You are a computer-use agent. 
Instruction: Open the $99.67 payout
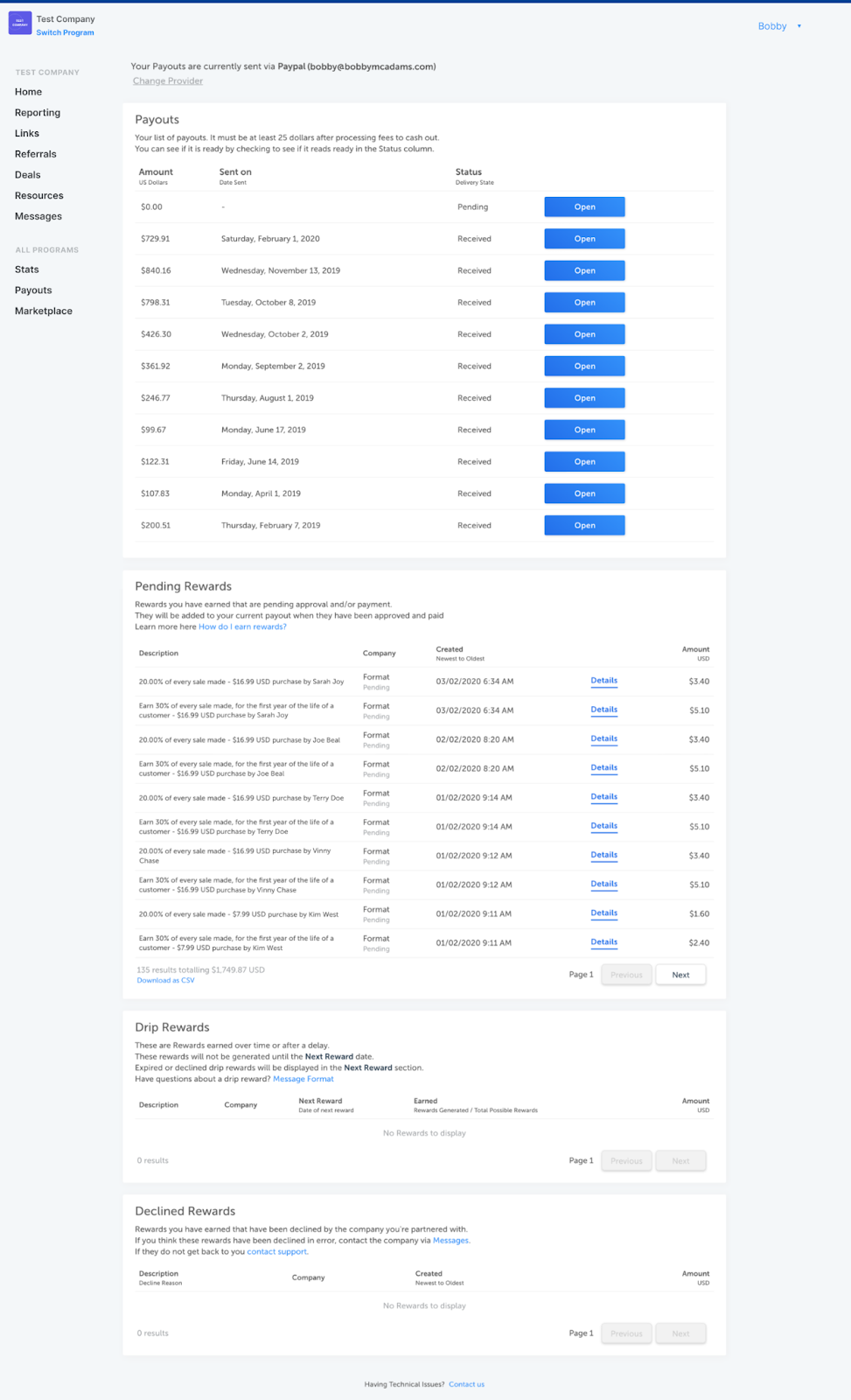(x=584, y=430)
